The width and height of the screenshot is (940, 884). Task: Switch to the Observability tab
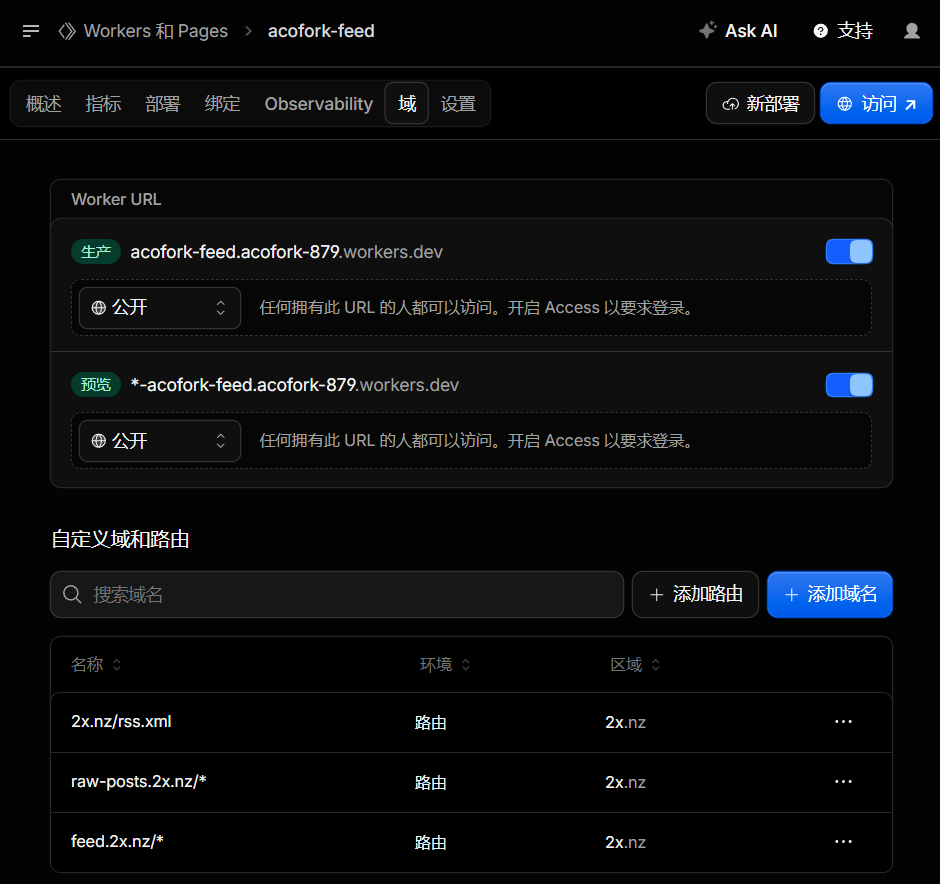[318, 104]
